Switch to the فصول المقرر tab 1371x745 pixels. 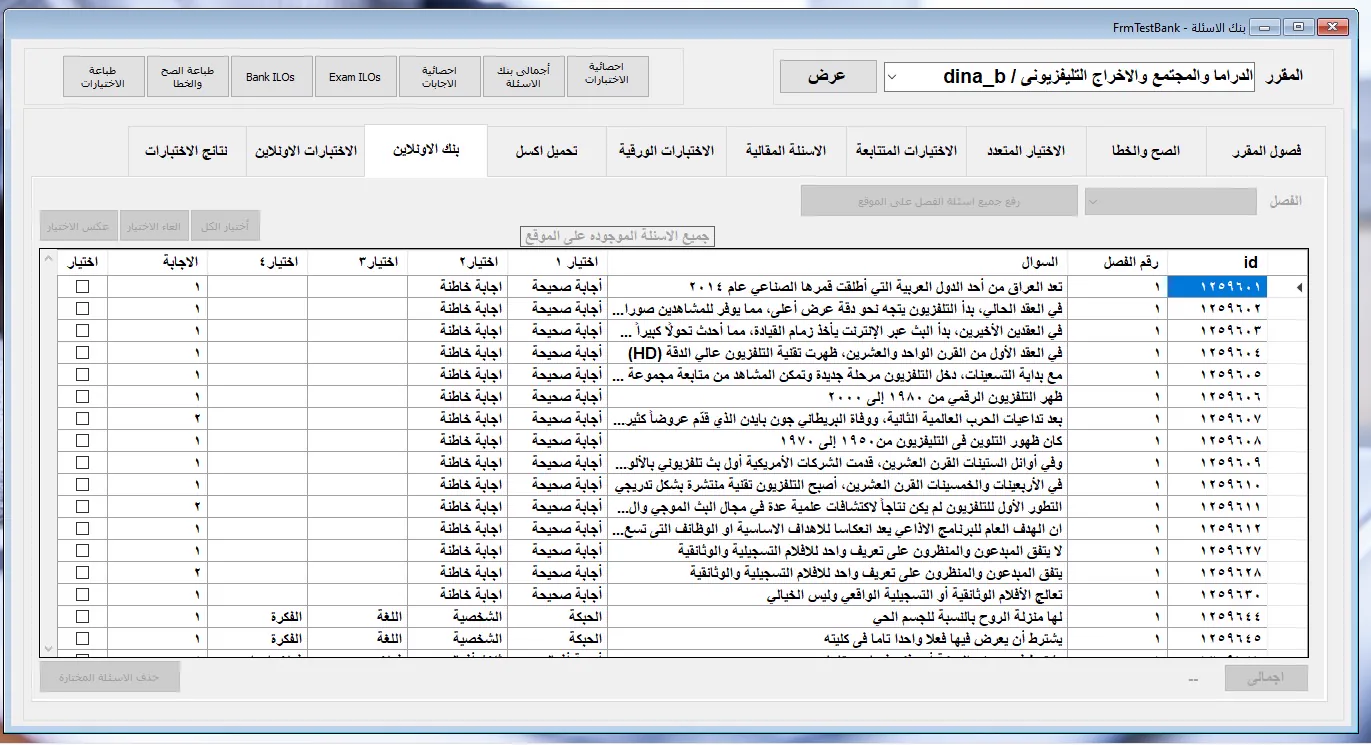pos(1265,152)
